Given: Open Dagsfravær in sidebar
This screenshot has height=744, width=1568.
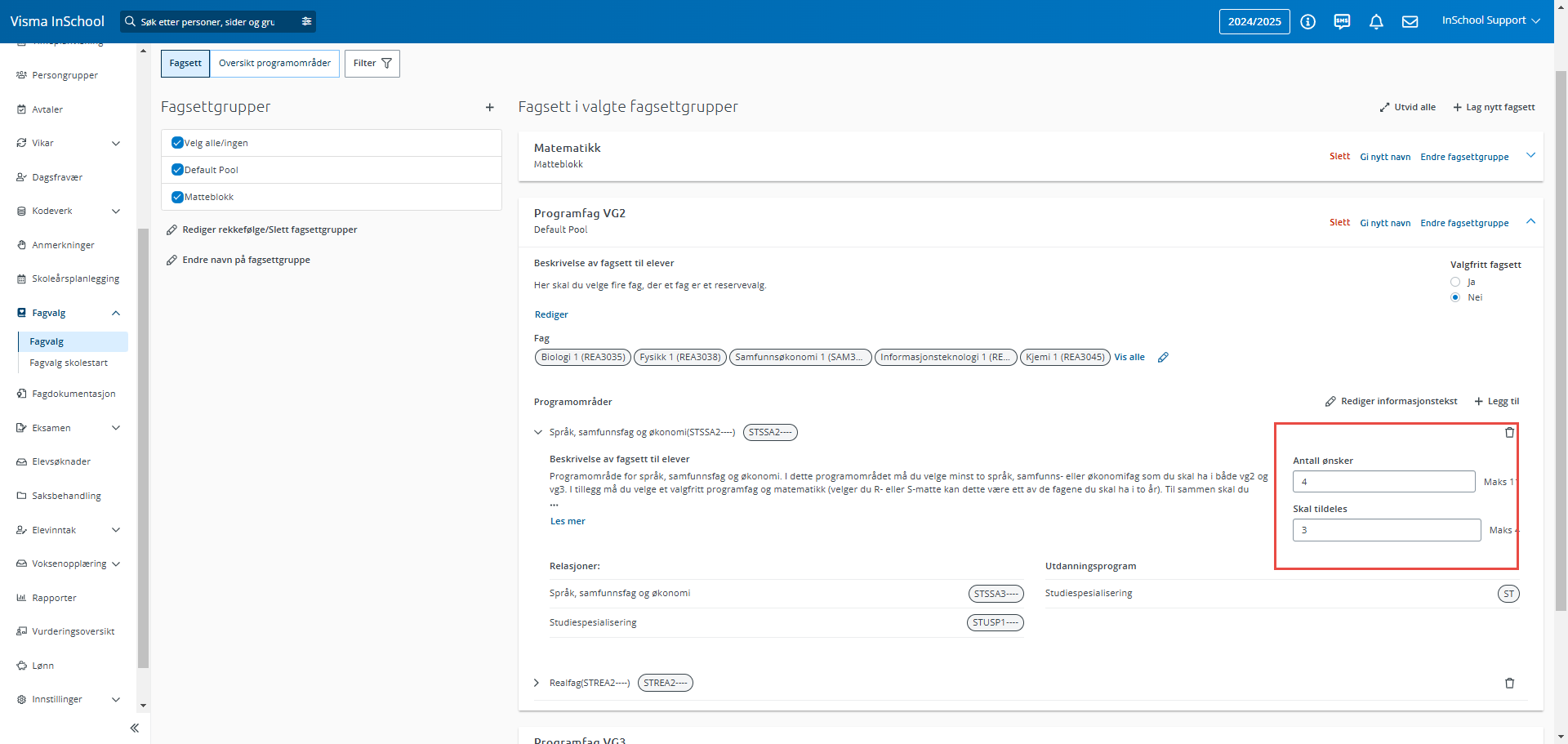Looking at the screenshot, I should point(57,177).
